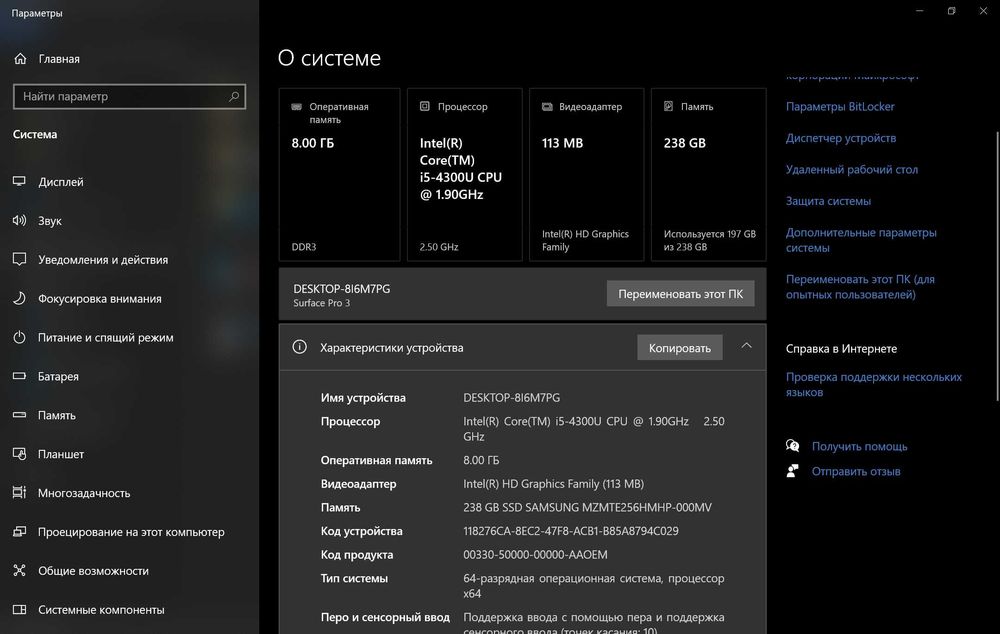The image size is (1000, 634).
Task: Click the CPU icon on Процессор card
Action: point(425,106)
